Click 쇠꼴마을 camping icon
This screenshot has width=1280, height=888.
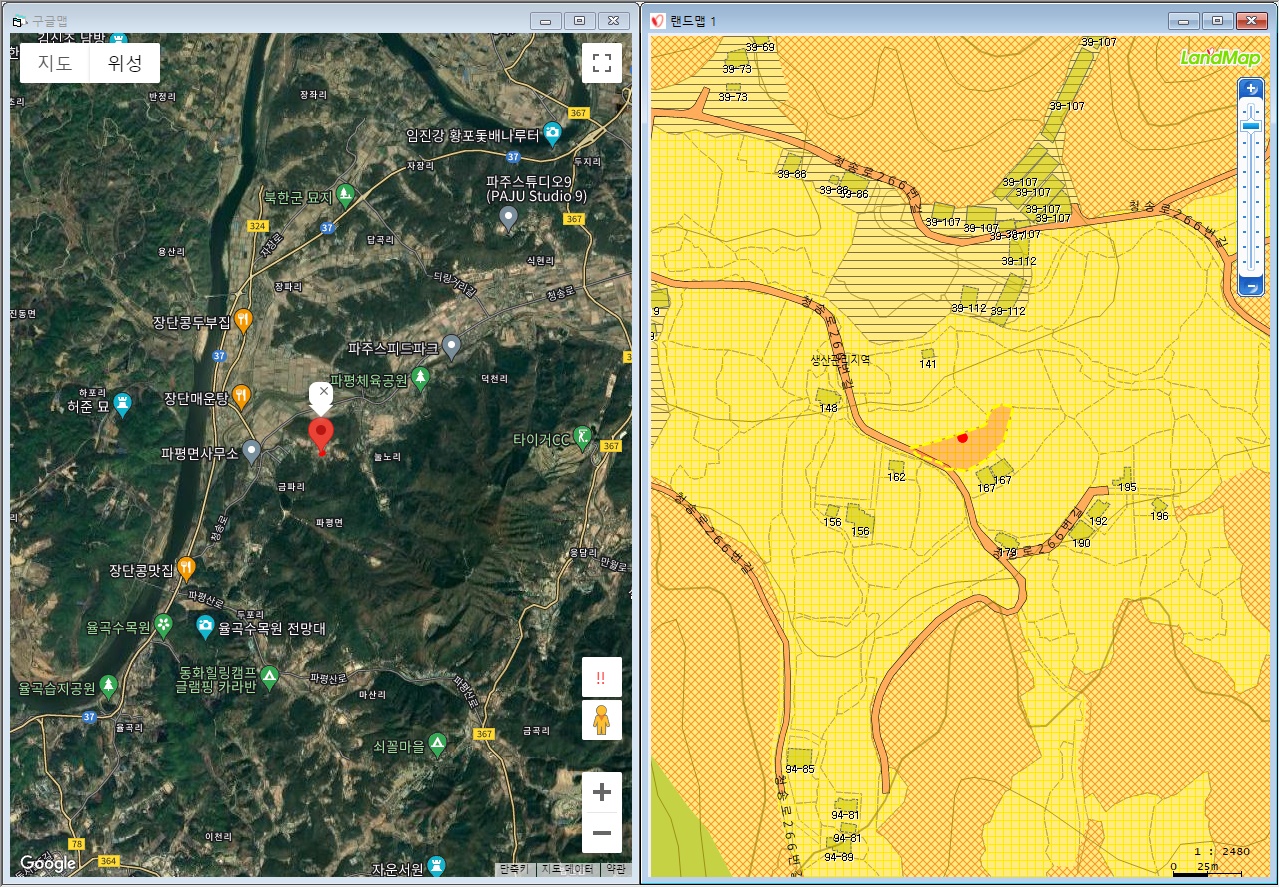click(437, 744)
